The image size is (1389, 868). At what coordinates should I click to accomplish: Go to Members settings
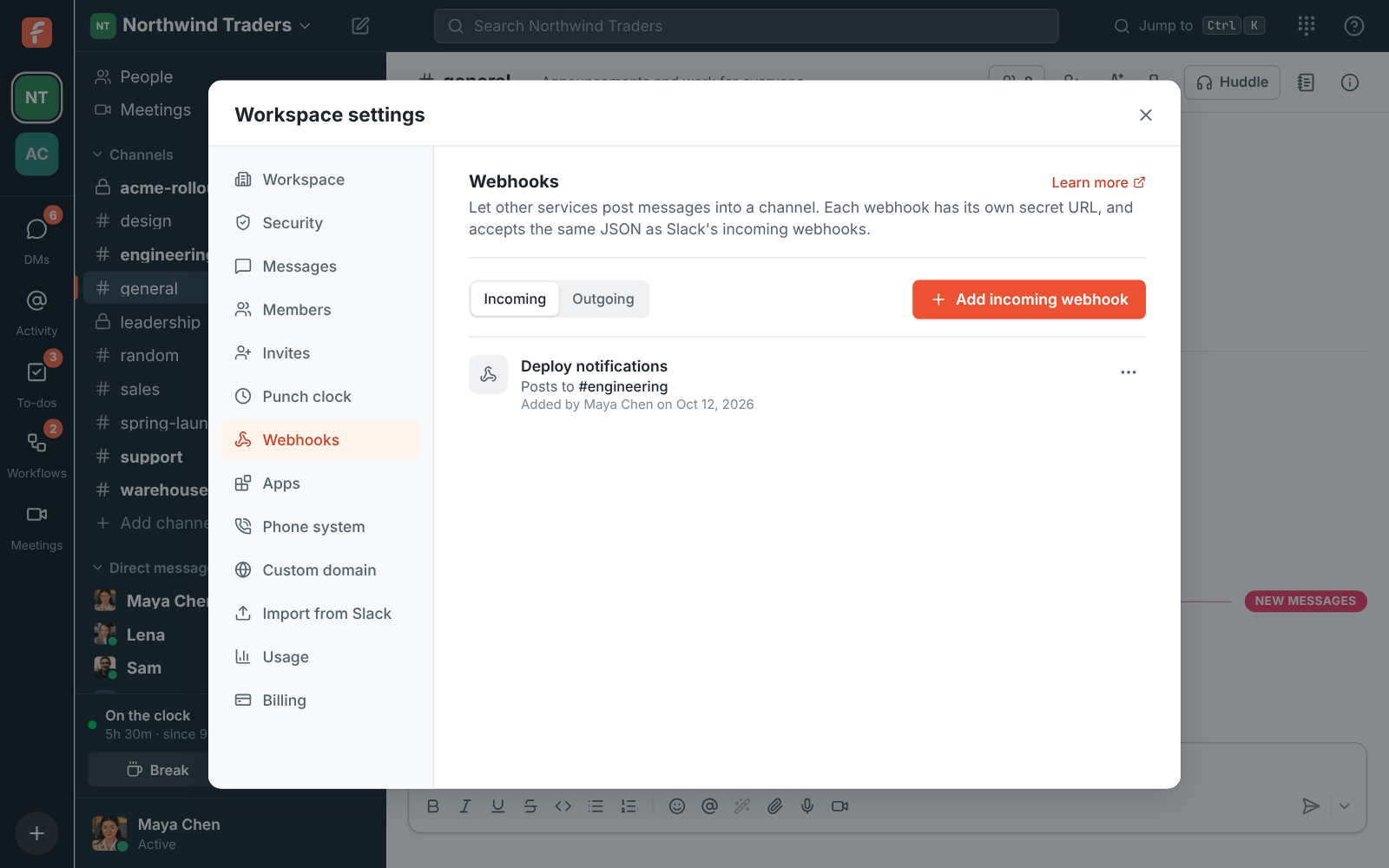point(320,310)
